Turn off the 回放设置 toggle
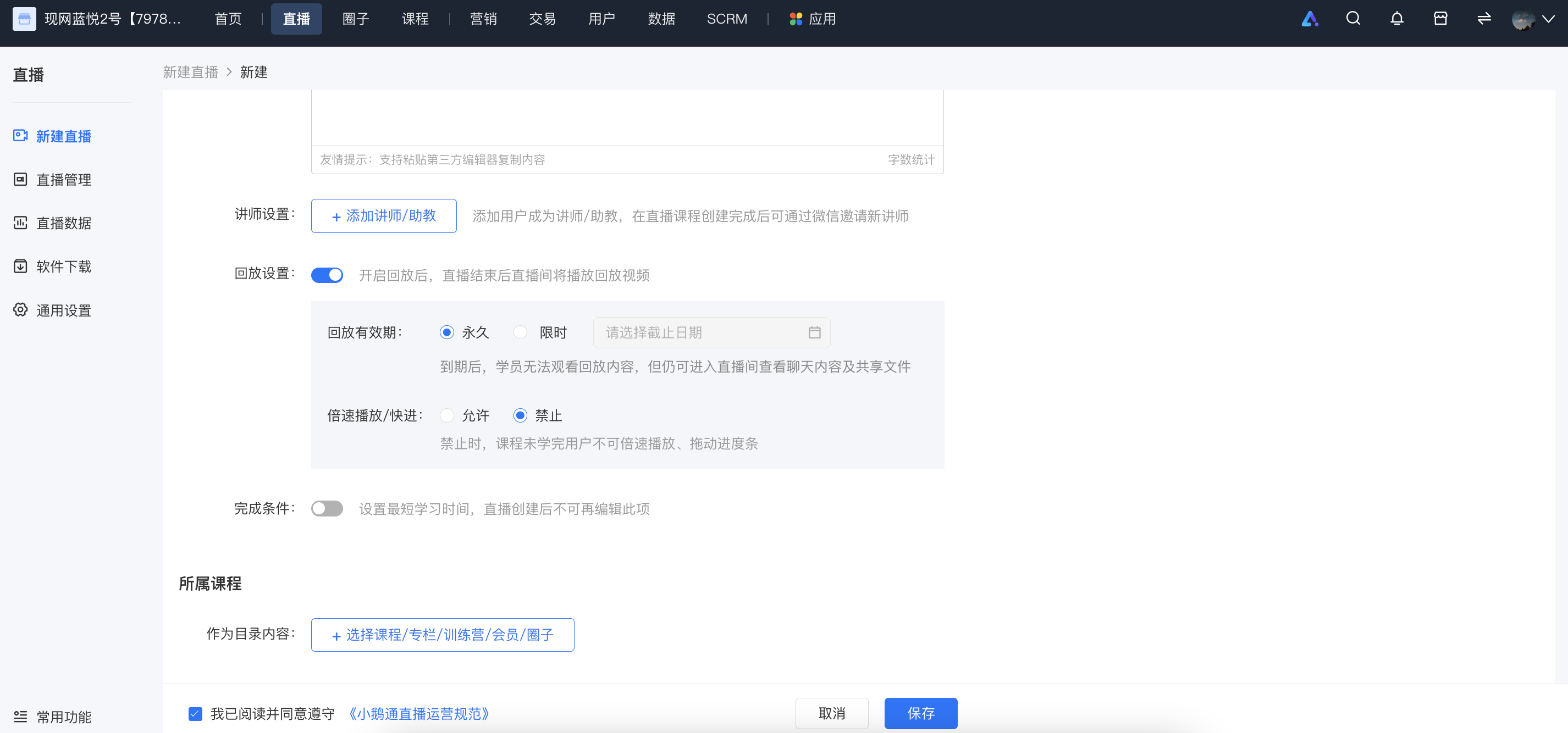 [327, 275]
